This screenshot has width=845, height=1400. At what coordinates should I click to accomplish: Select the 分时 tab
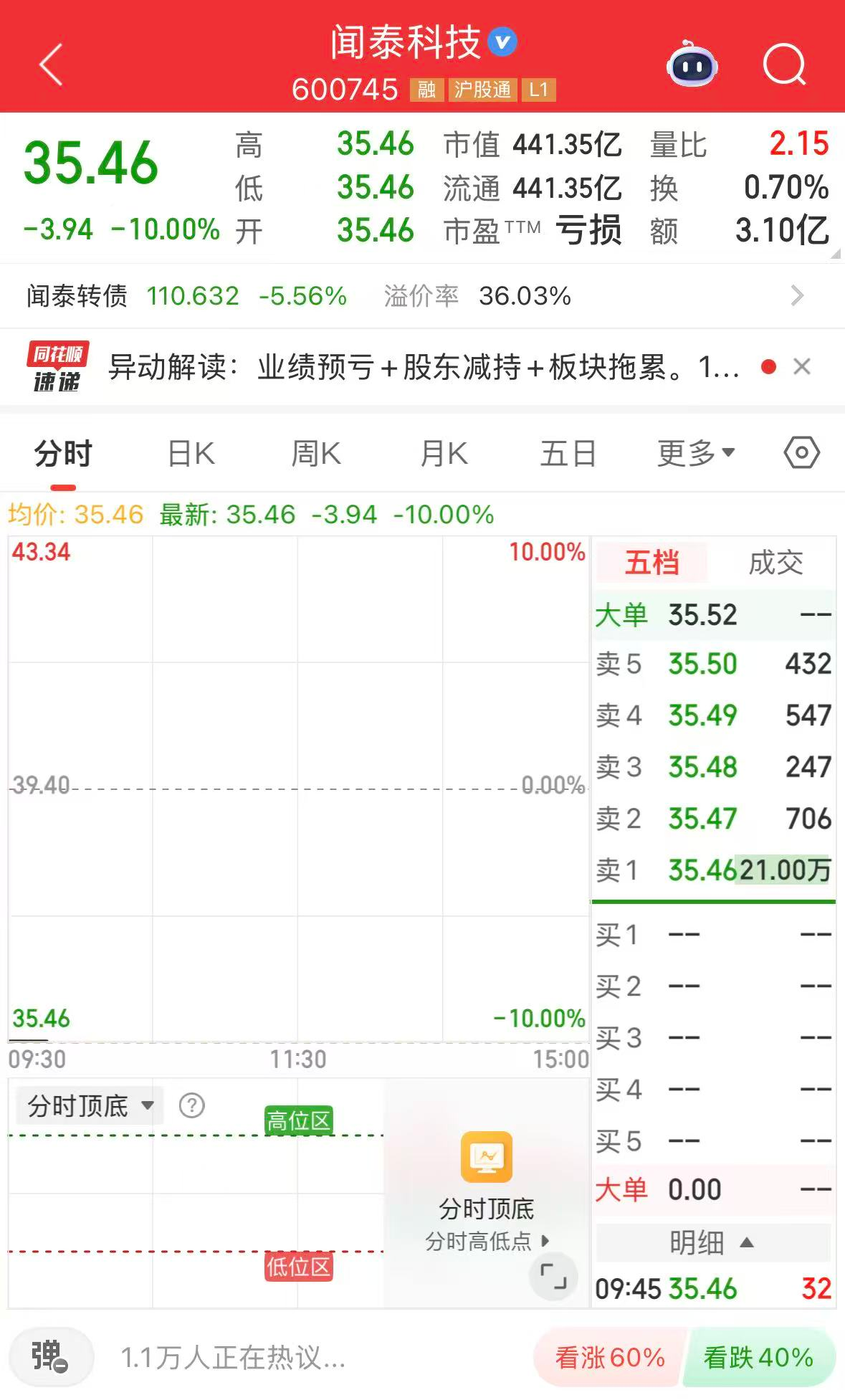(x=63, y=454)
